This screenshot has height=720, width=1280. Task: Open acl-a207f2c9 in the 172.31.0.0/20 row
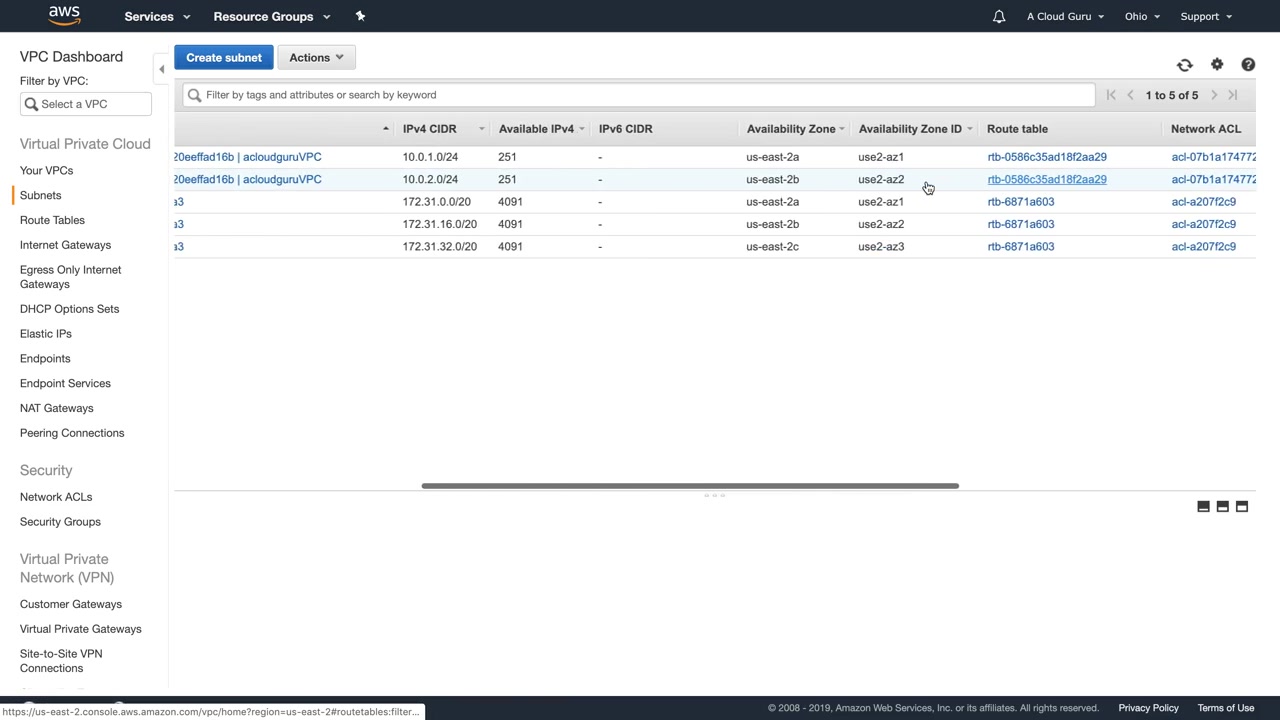coord(1203,202)
